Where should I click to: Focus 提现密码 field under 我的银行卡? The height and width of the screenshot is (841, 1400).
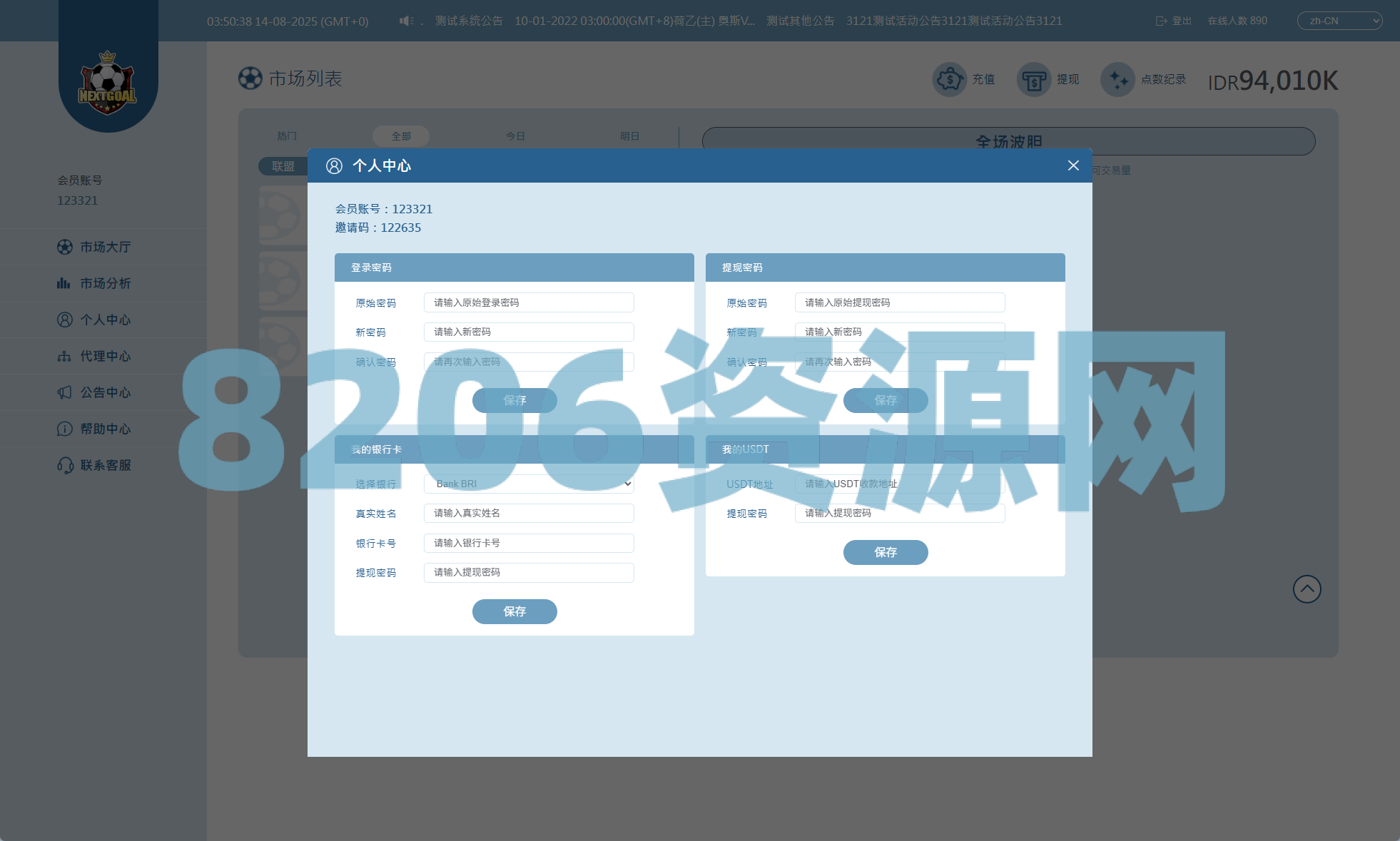point(529,572)
